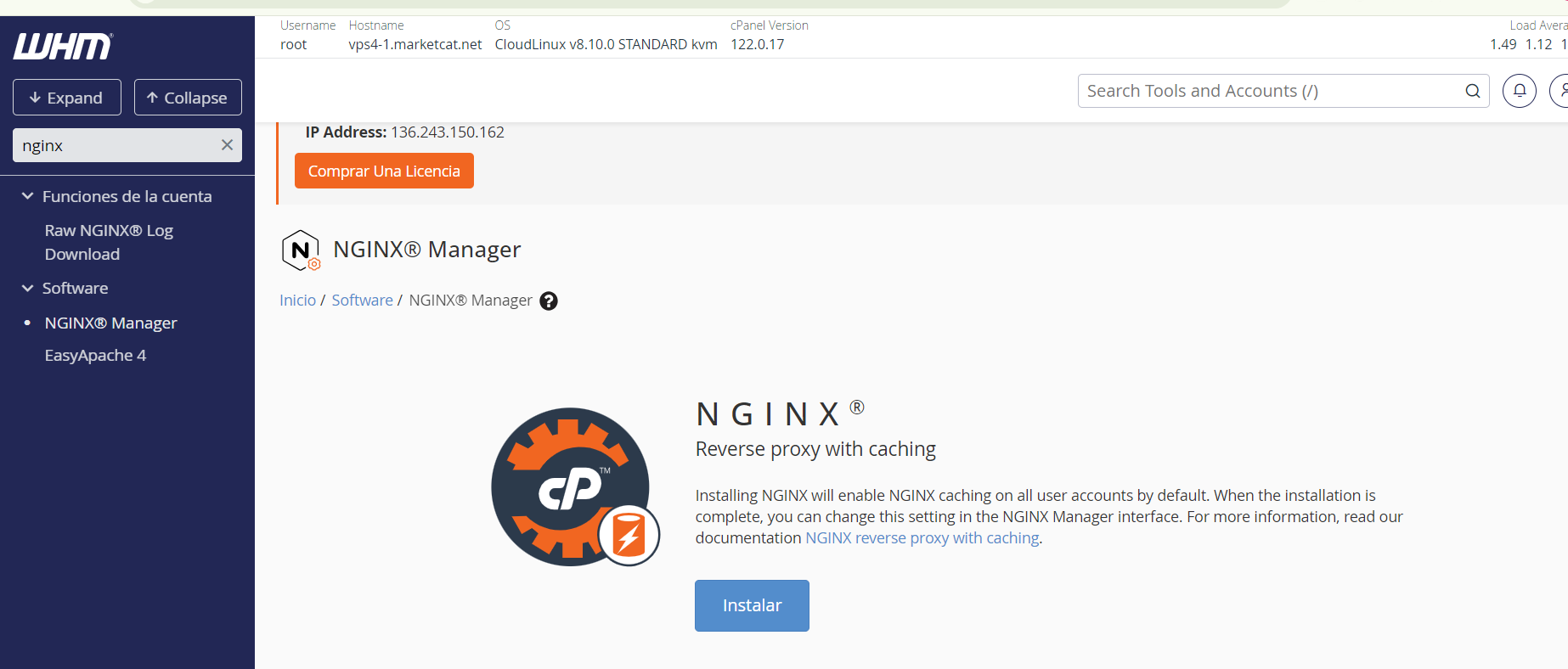Open the user account menu icon
This screenshot has width=1568, height=669.
[1561, 91]
